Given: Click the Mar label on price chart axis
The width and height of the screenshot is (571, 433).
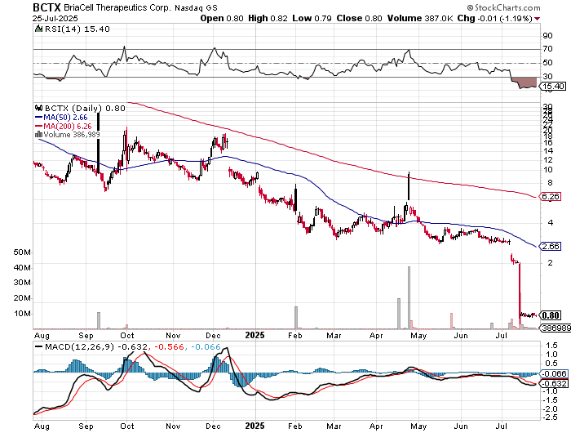Looking at the screenshot, I should click(x=334, y=335).
